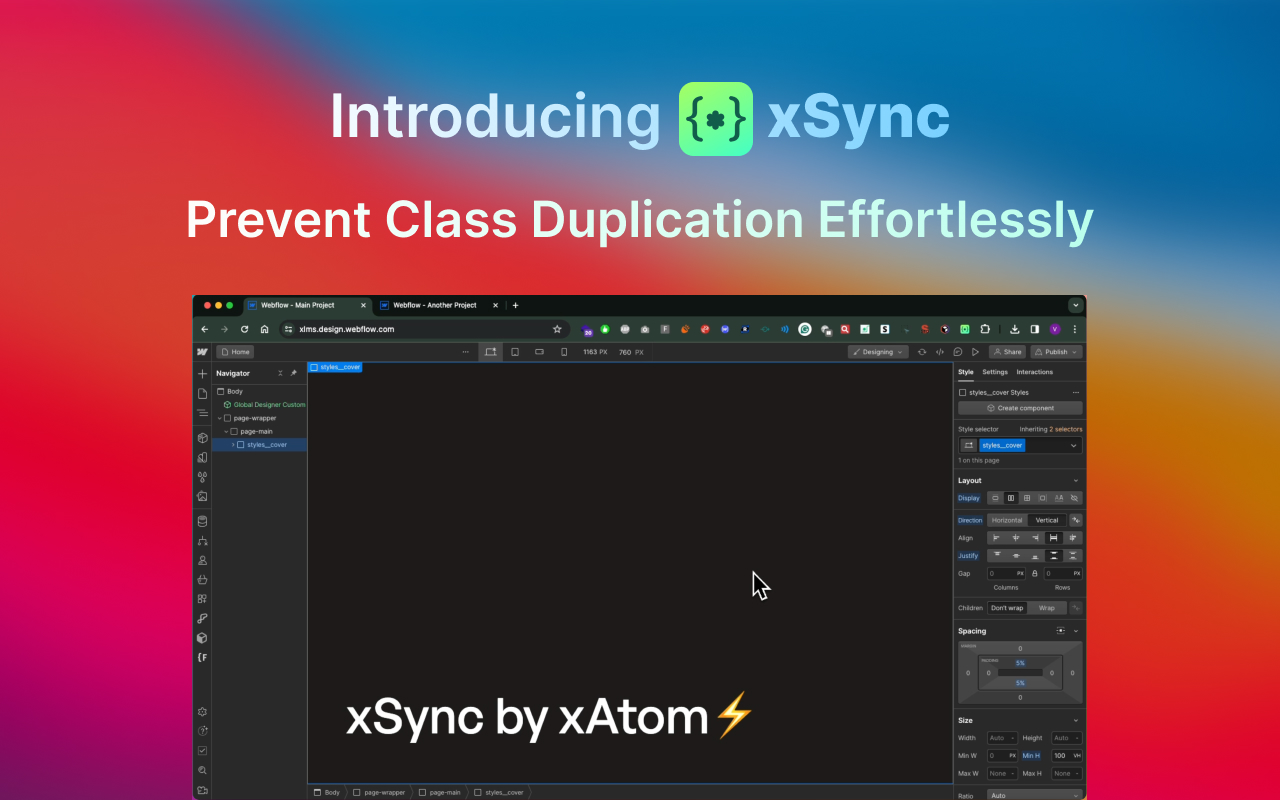Image resolution: width=1280 pixels, height=800 pixels.
Task: Open the Apps icon in left sidebar
Action: point(202,599)
